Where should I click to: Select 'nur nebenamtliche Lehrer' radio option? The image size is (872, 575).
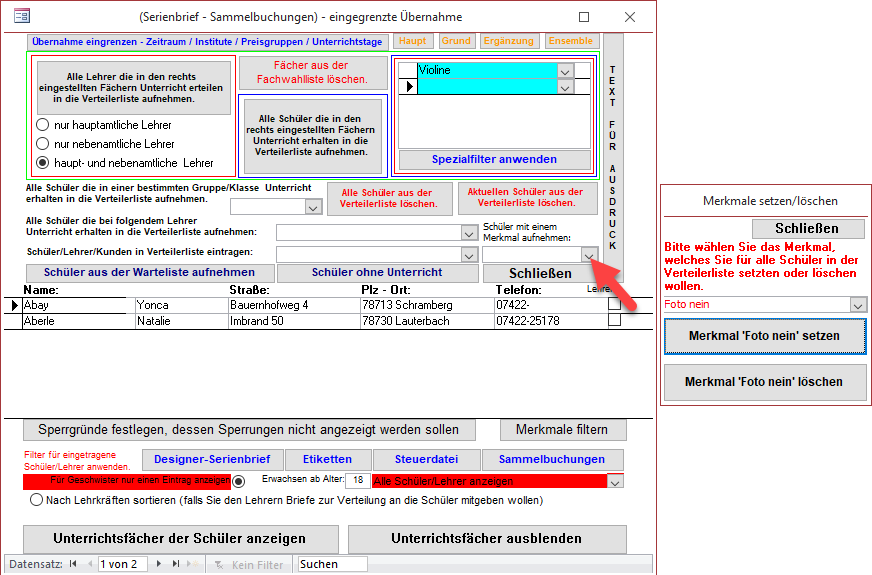pyautogui.click(x=43, y=144)
